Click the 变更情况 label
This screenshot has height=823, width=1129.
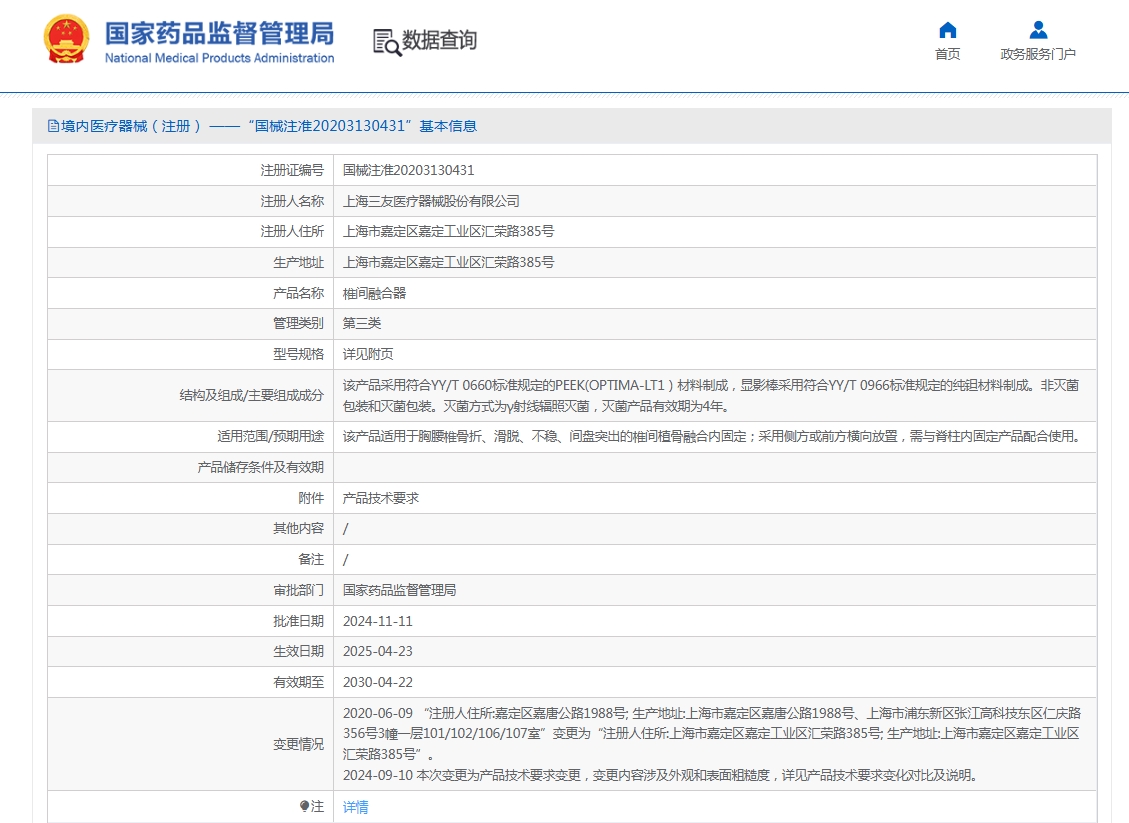pos(299,745)
